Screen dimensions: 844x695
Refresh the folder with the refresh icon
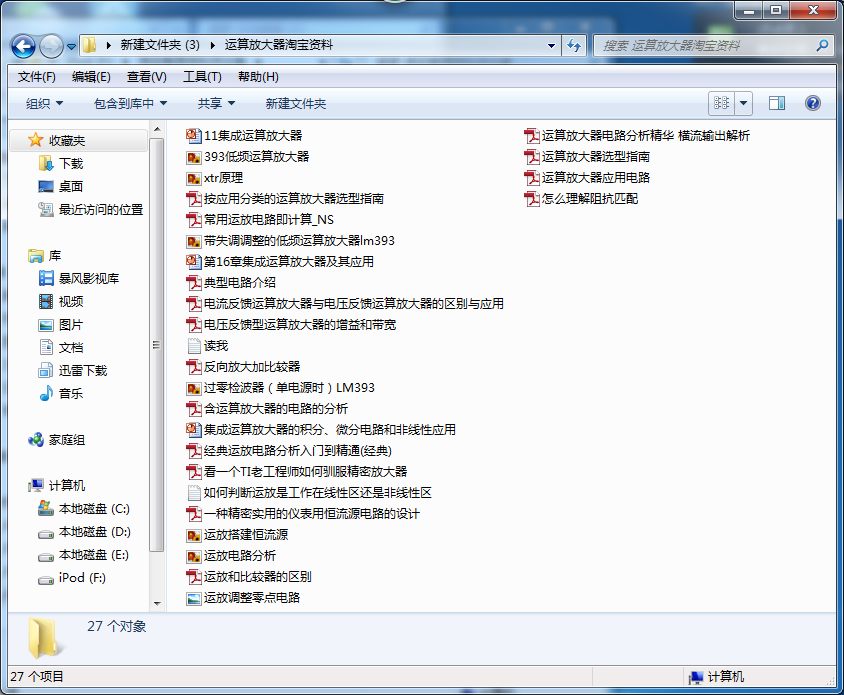574,46
